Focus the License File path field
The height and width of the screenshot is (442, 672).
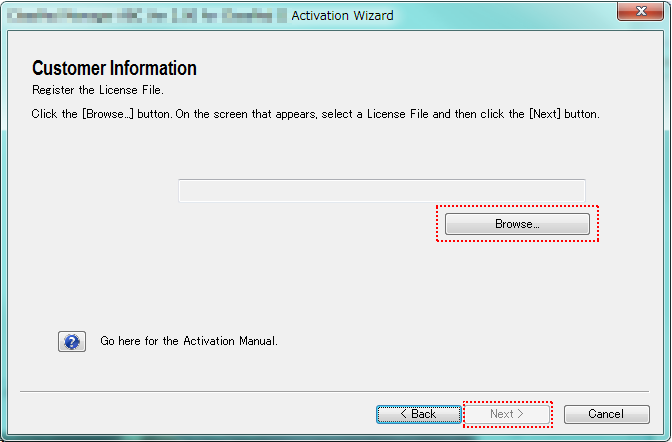(381, 191)
